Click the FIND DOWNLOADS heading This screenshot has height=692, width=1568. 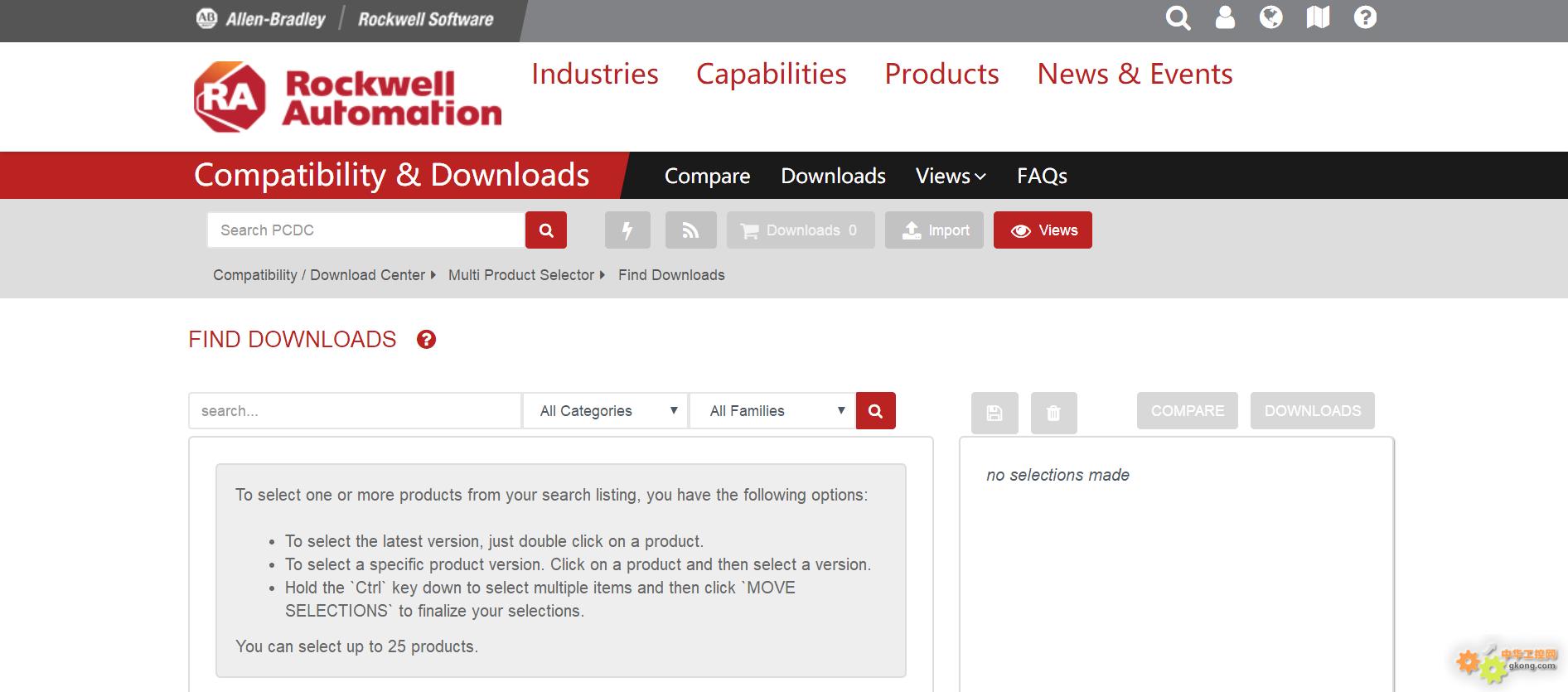(x=293, y=339)
